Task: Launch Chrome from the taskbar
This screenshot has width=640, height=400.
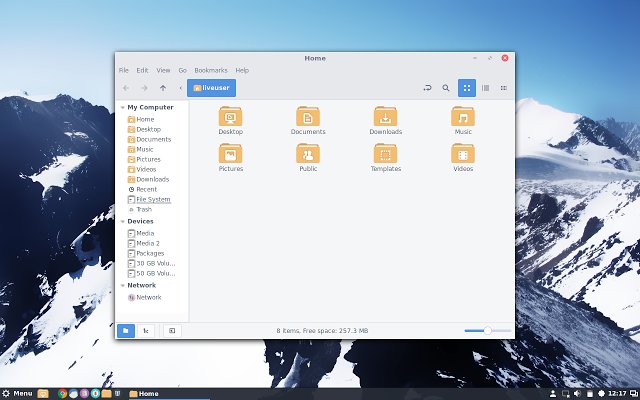Action: pyautogui.click(x=62, y=393)
